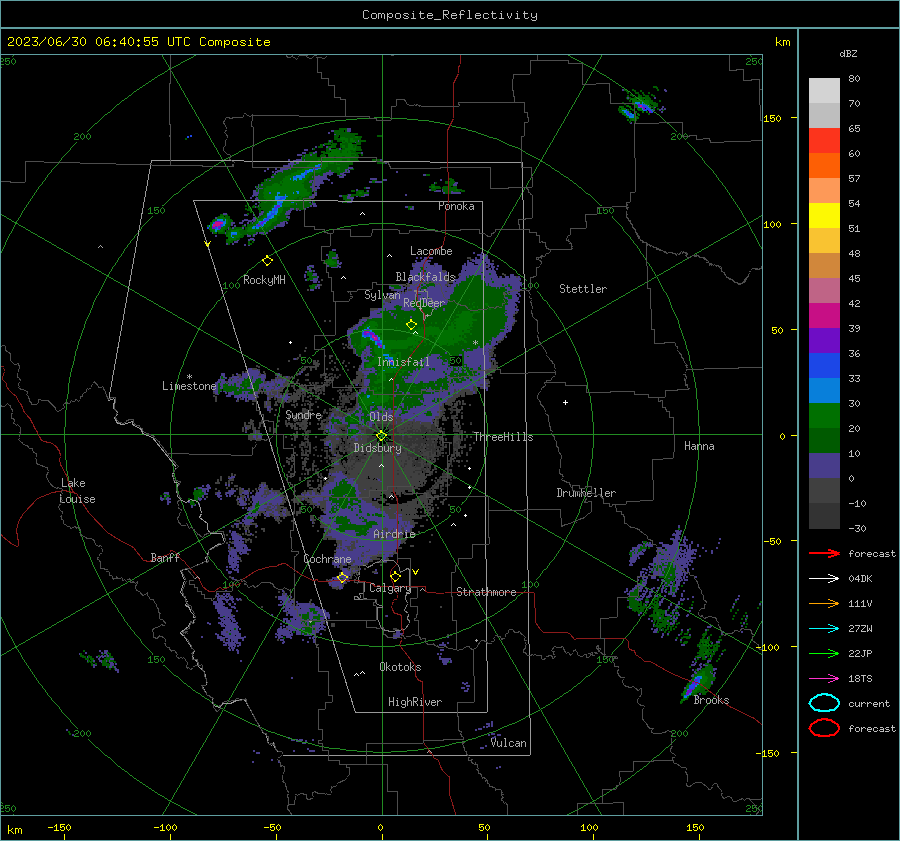This screenshot has width=900, height=841.
Task: Click the magenta storm cell northwest of Innisfail
Action: (x=373, y=338)
